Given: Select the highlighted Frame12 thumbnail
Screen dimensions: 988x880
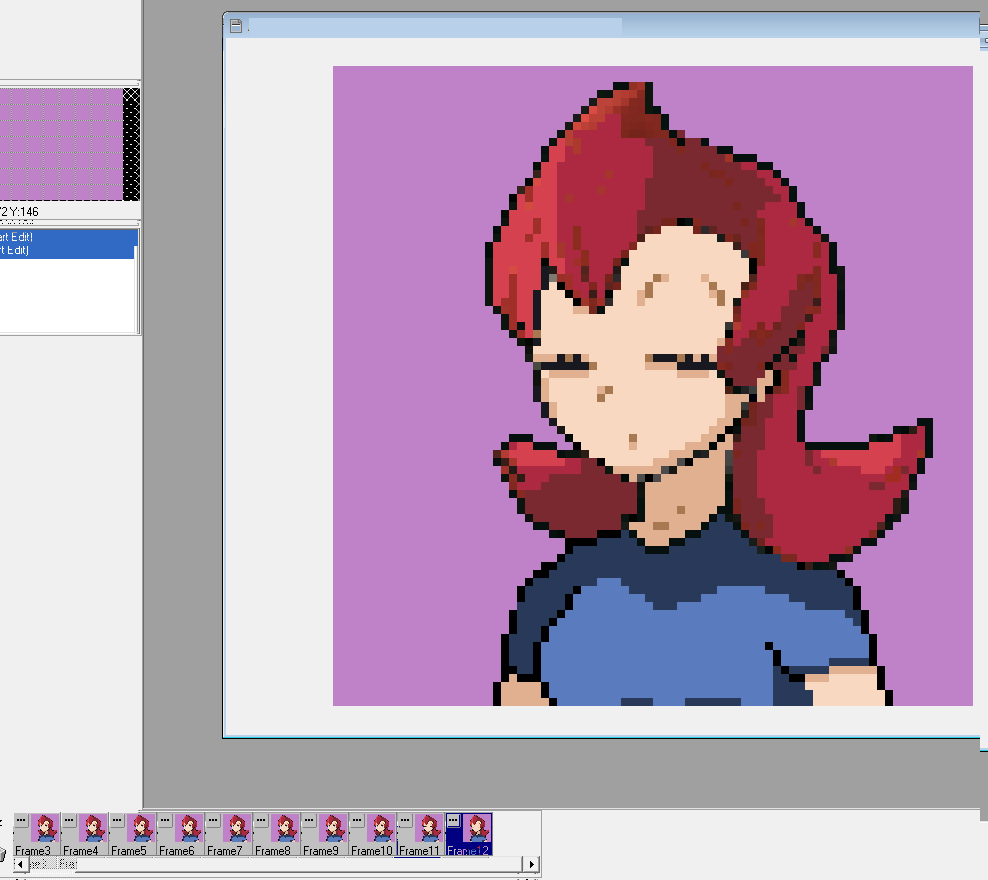Looking at the screenshot, I should point(477,829).
